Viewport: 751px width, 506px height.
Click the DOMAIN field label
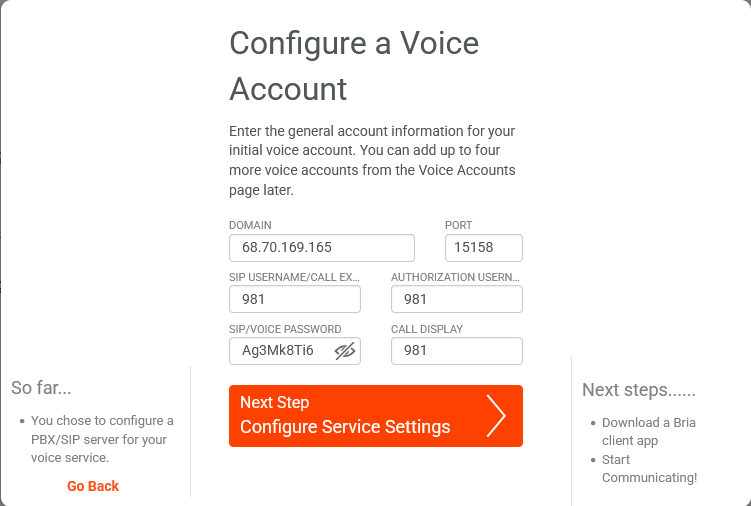250,225
